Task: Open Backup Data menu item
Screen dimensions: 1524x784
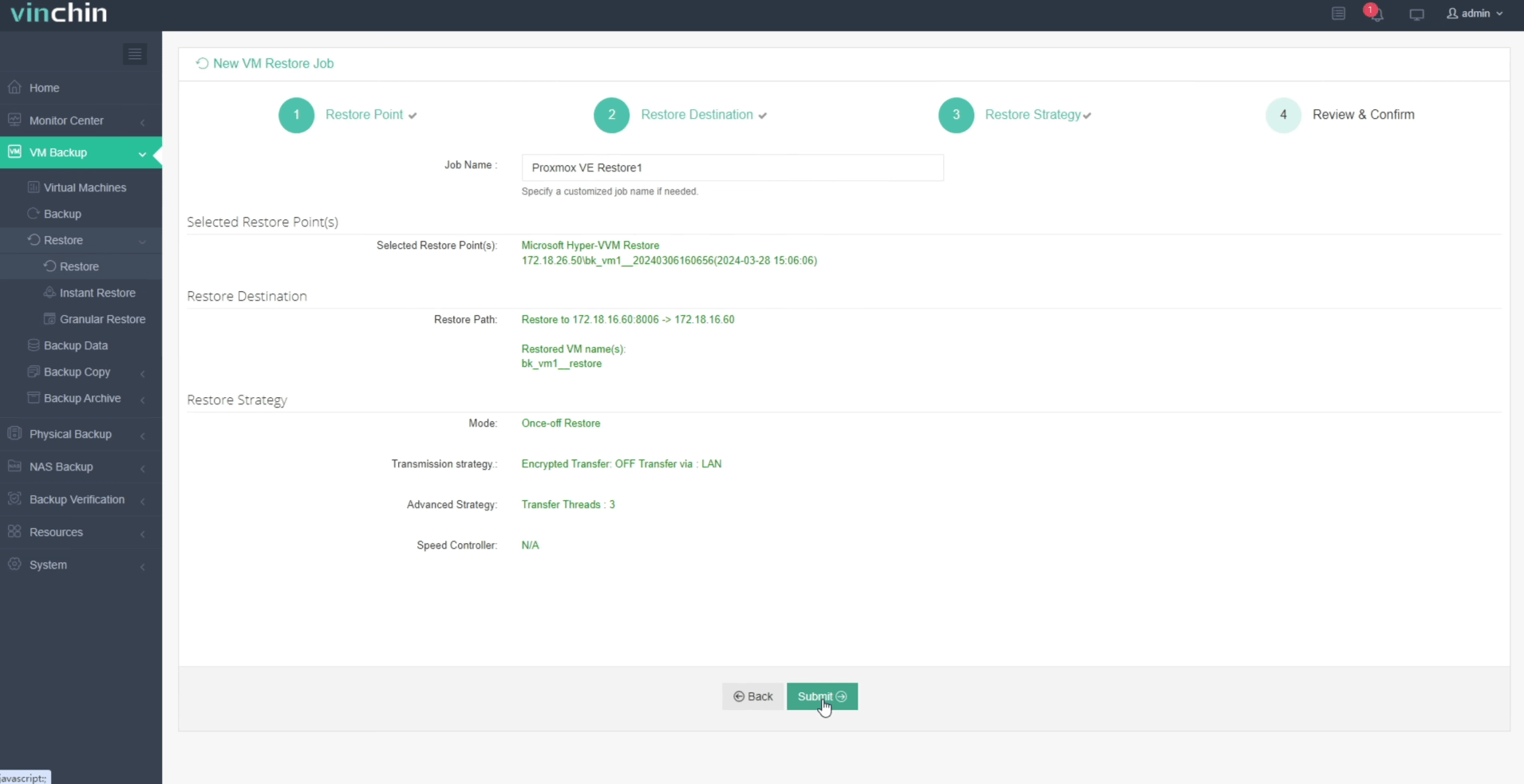Action: tap(81, 345)
